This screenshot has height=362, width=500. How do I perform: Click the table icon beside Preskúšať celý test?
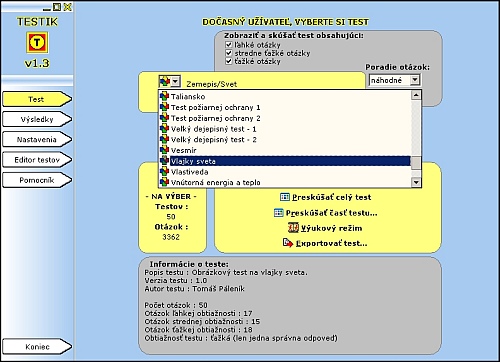pyautogui.click(x=285, y=197)
